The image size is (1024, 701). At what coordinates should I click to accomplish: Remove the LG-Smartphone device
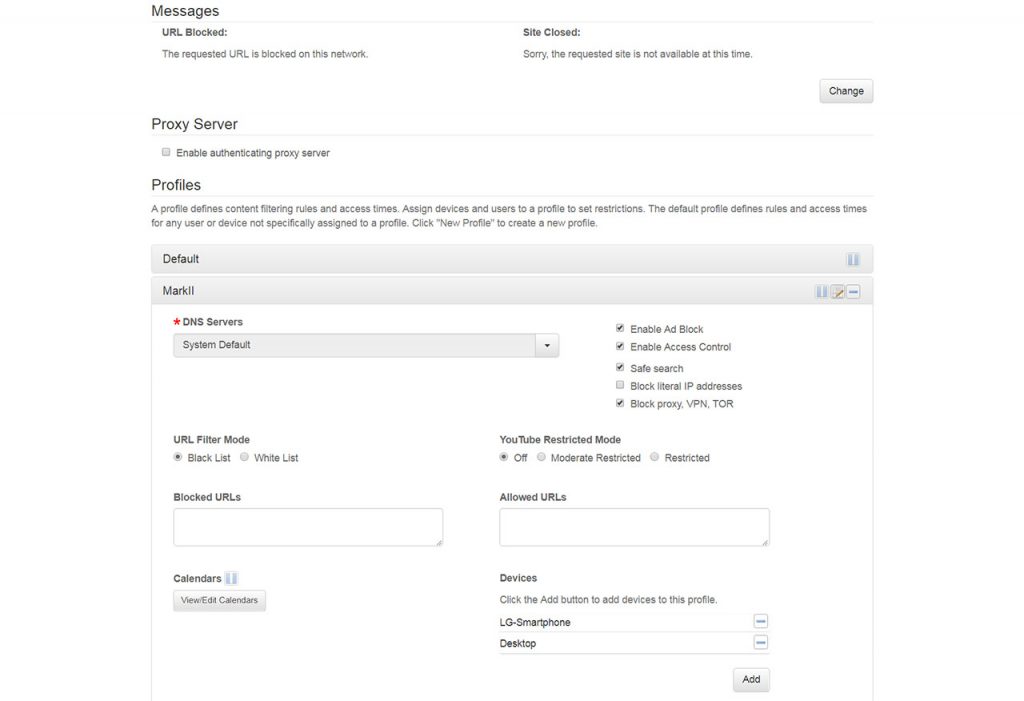click(x=760, y=622)
